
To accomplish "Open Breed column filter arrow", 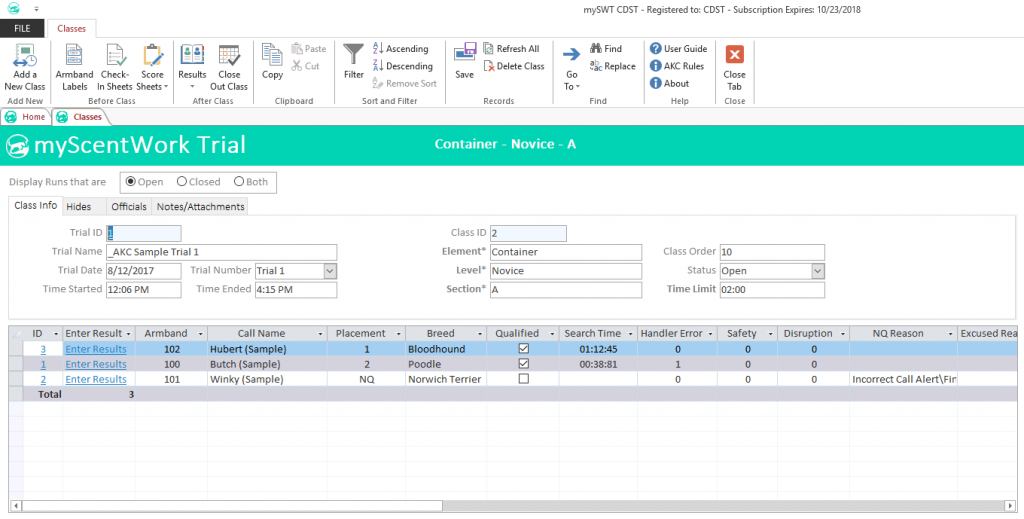I will click(480, 334).
